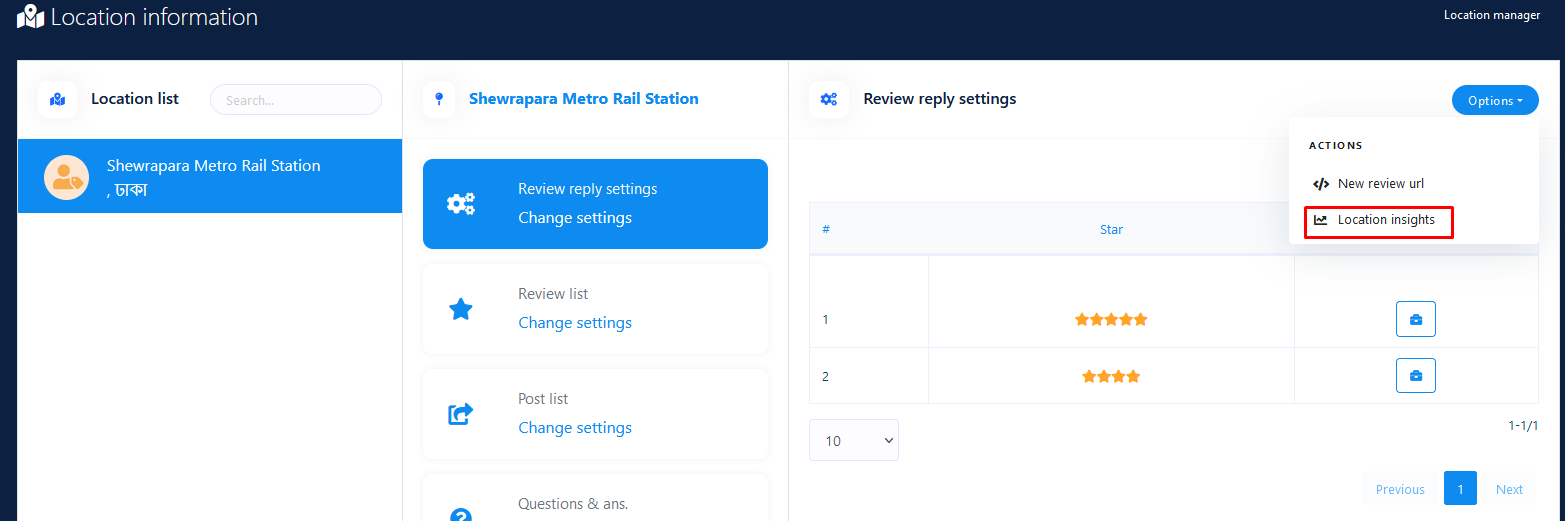Click the gears icon in Review reply settings header
Screen dimensions: 1565x521
[x=828, y=99]
